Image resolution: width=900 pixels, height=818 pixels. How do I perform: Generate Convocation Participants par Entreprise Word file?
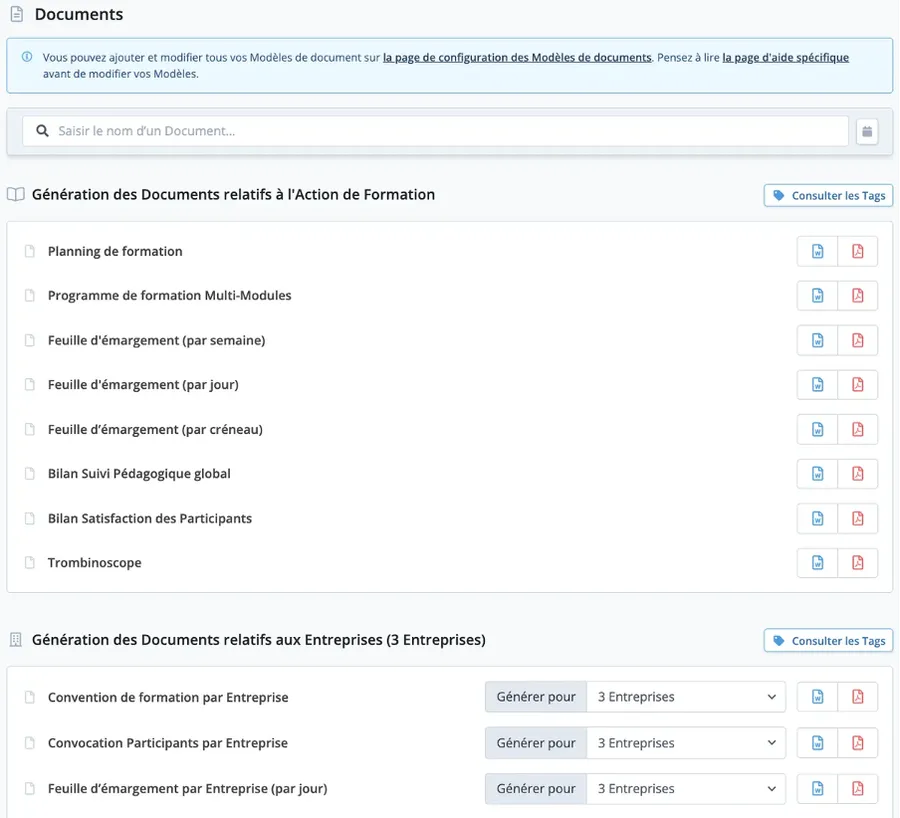point(817,743)
